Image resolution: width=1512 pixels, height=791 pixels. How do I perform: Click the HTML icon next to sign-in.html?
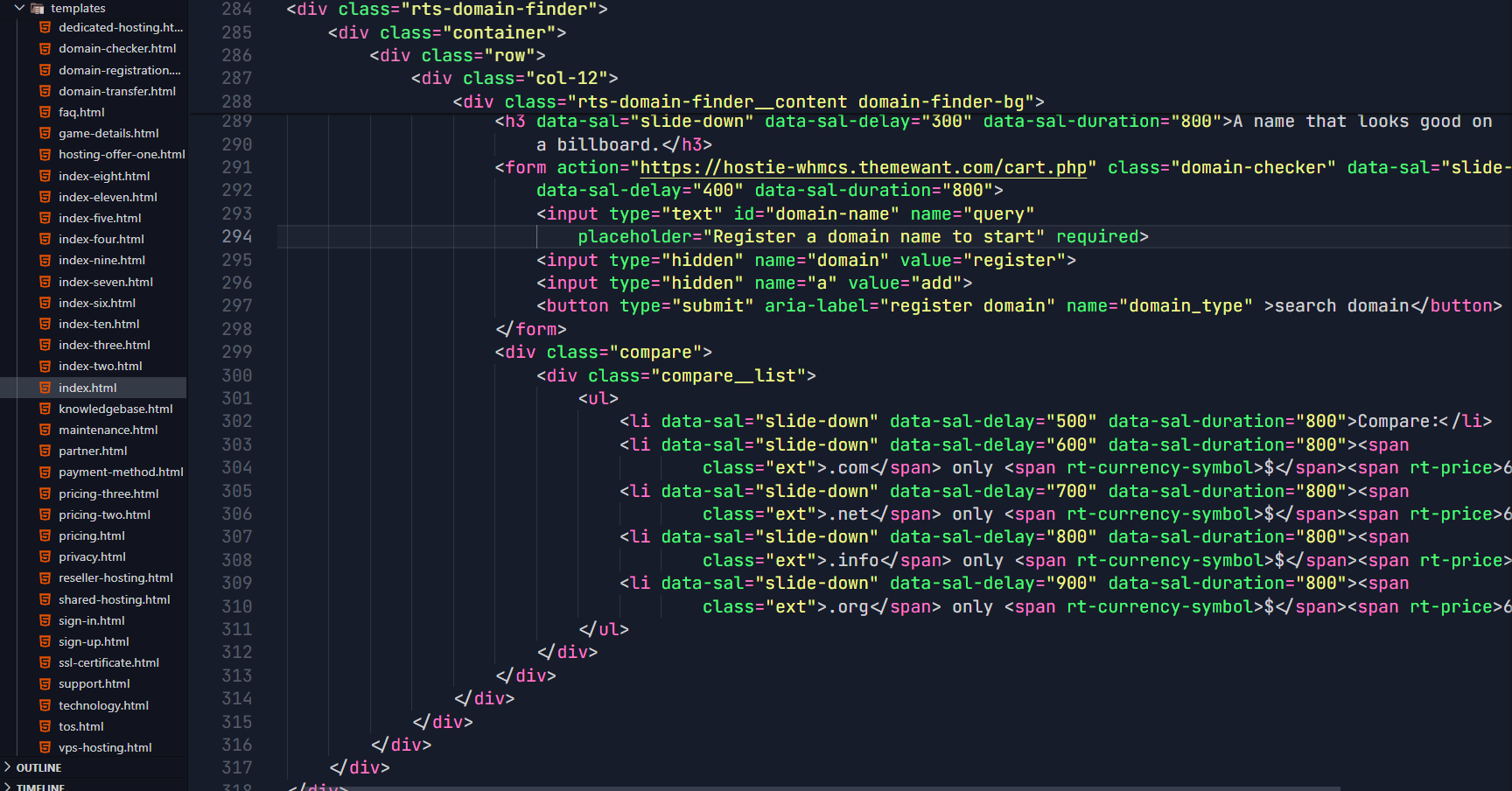point(45,620)
